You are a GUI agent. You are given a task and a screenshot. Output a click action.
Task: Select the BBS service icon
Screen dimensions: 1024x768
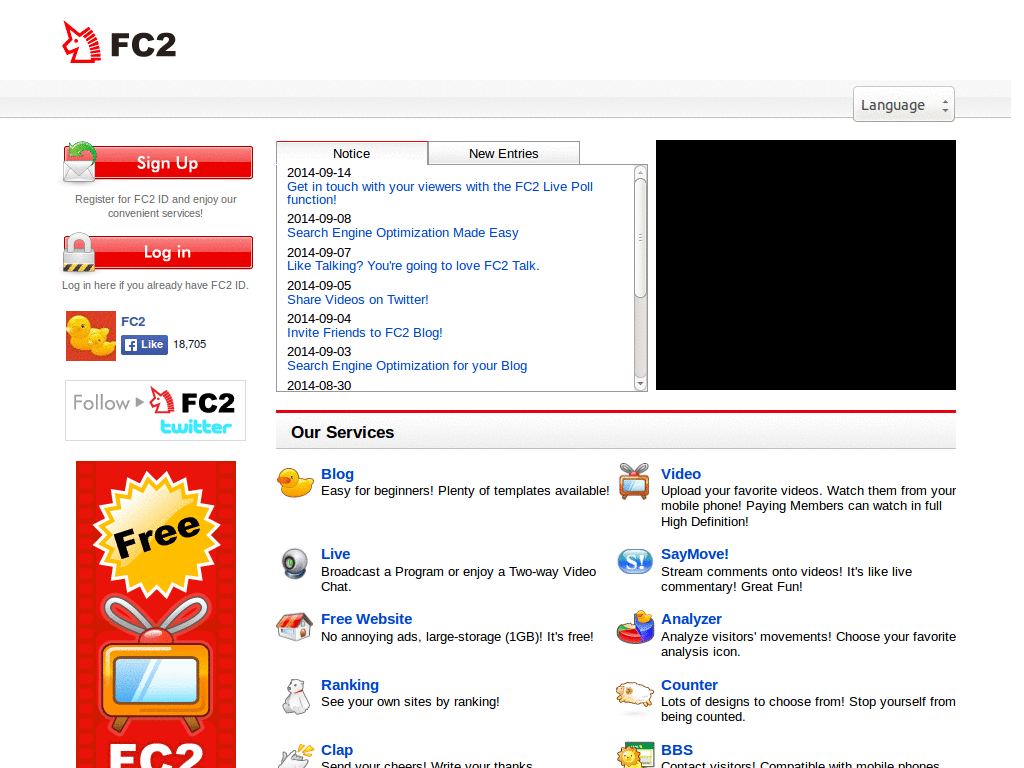tap(635, 755)
